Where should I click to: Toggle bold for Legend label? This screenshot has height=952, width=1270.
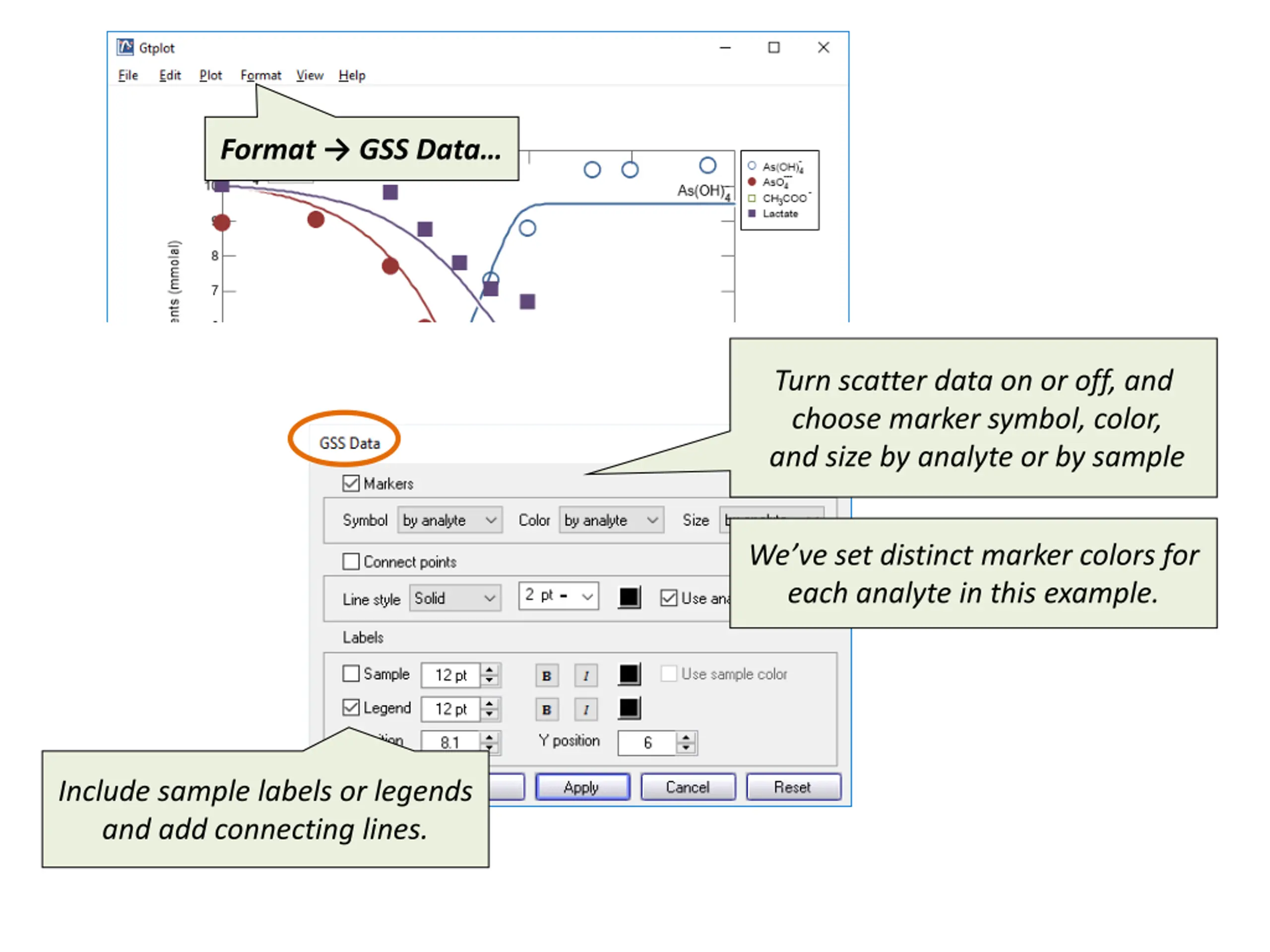[546, 709]
